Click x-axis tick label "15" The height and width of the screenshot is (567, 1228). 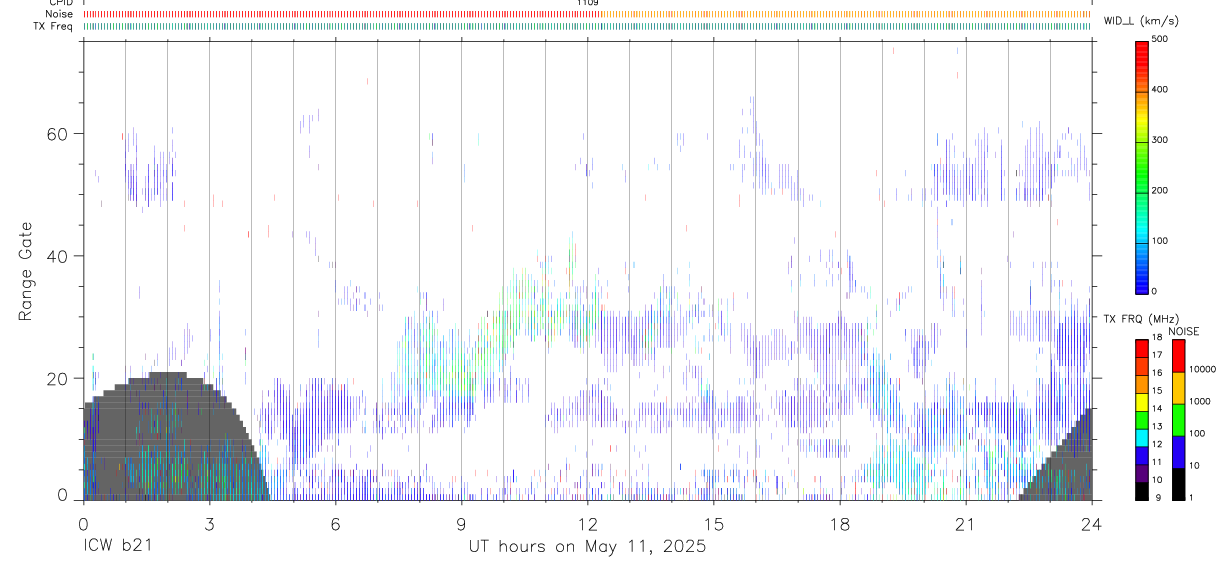tap(713, 524)
